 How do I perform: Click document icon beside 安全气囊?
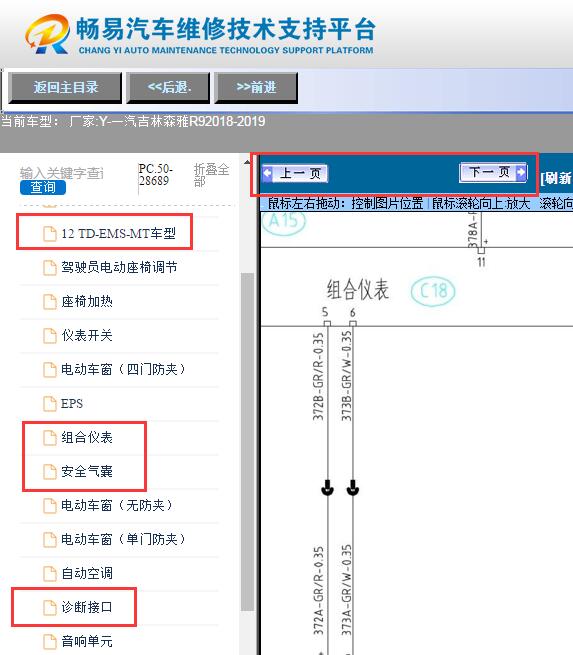(x=50, y=472)
